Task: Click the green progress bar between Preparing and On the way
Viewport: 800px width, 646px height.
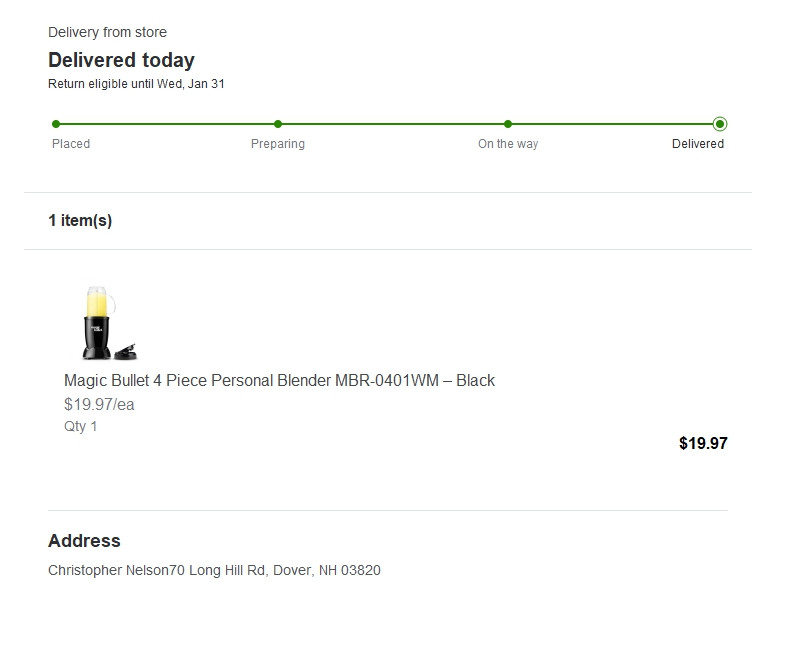Action: pos(393,124)
